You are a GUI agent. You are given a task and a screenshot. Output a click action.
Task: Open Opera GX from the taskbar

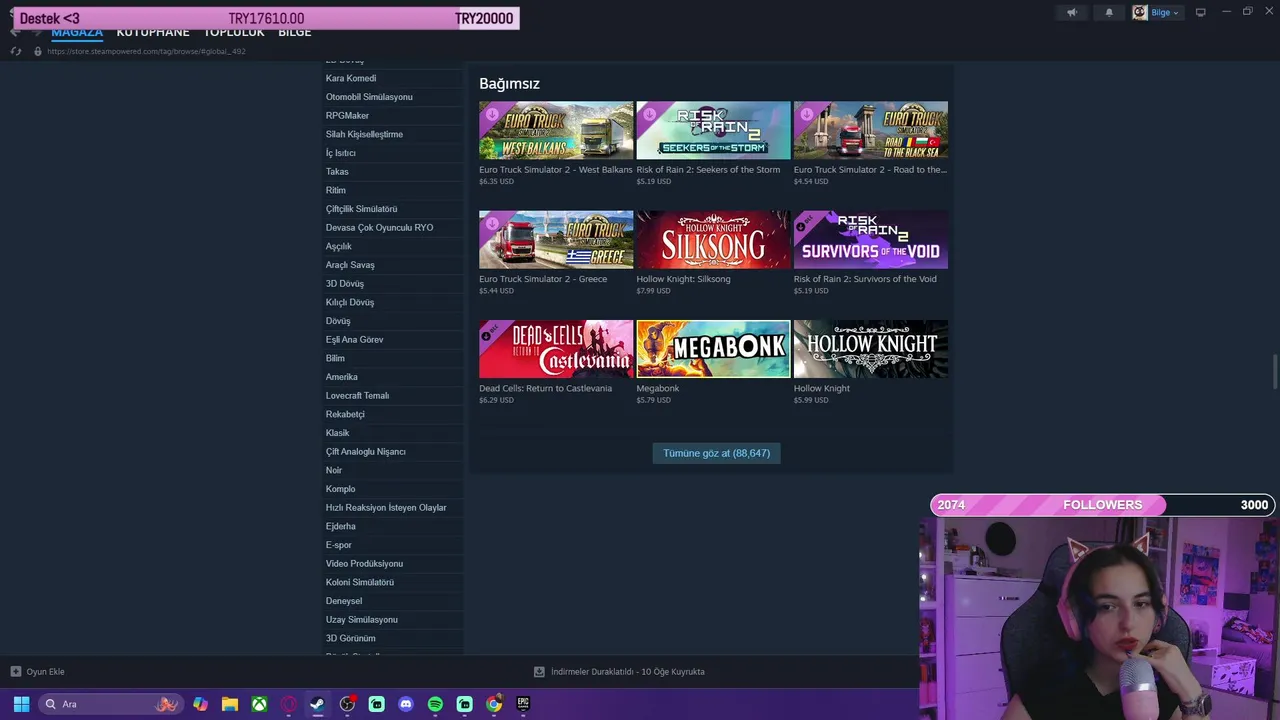[x=288, y=704]
